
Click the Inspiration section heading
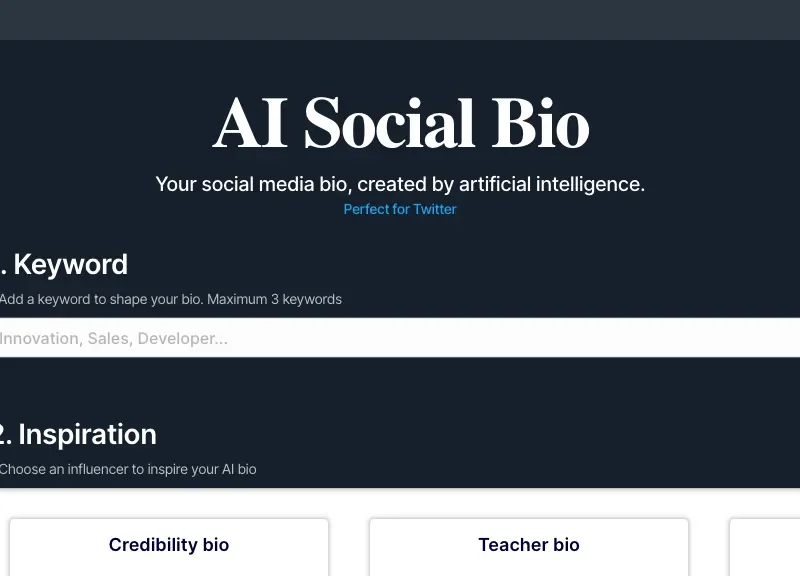tap(78, 434)
